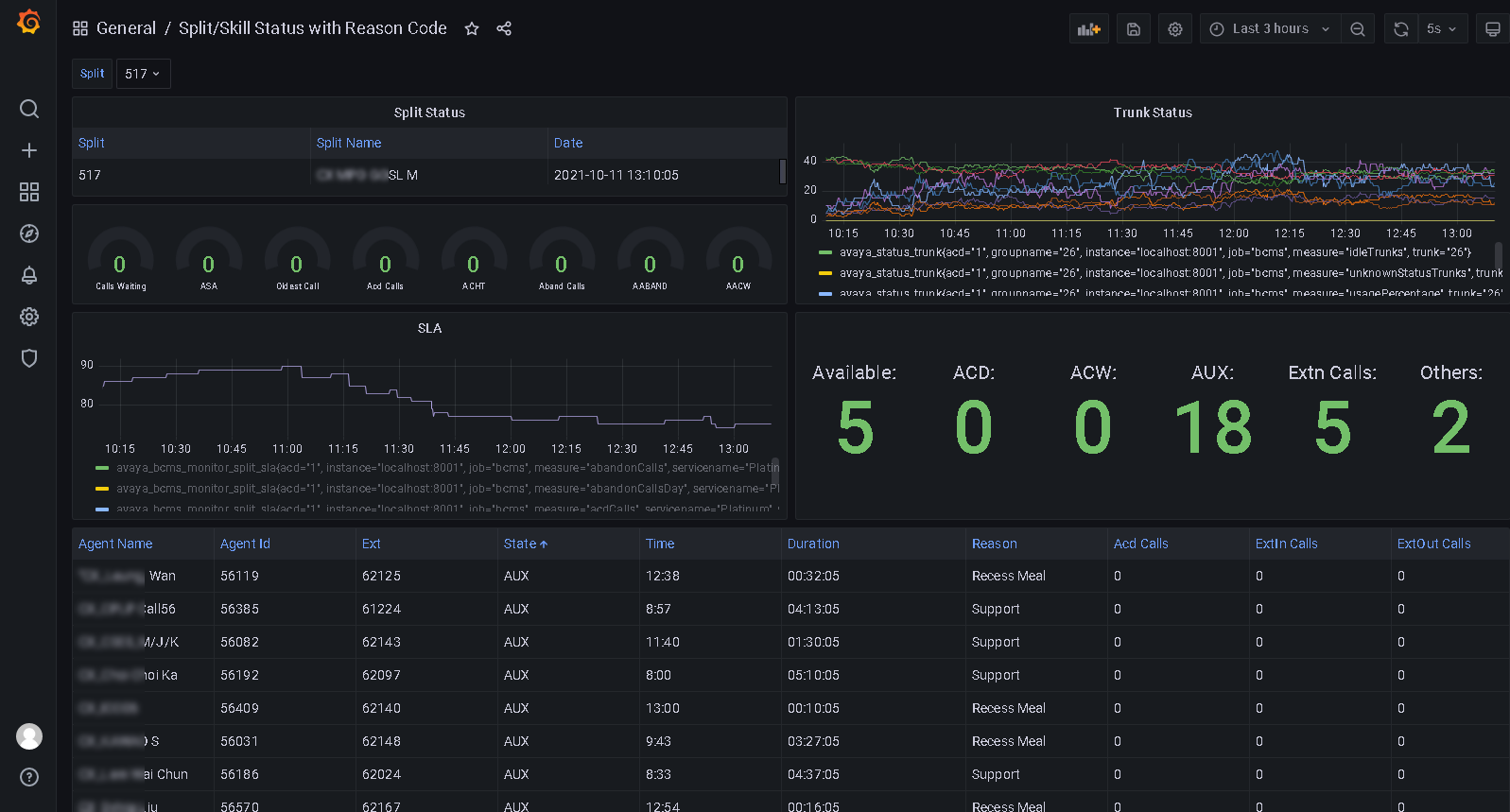The width and height of the screenshot is (1510, 812).
Task: Click the Add panel icon
Action: pyautogui.click(x=1088, y=29)
